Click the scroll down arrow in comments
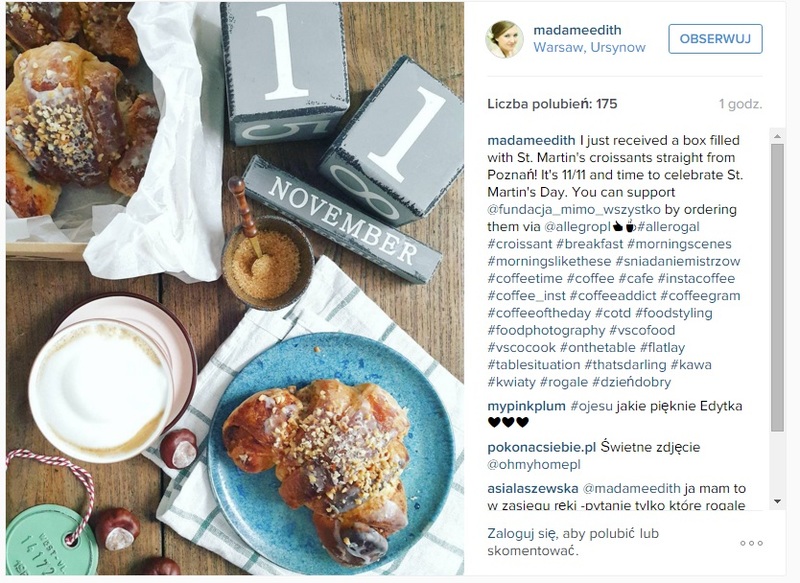The image size is (800, 583). [x=777, y=502]
